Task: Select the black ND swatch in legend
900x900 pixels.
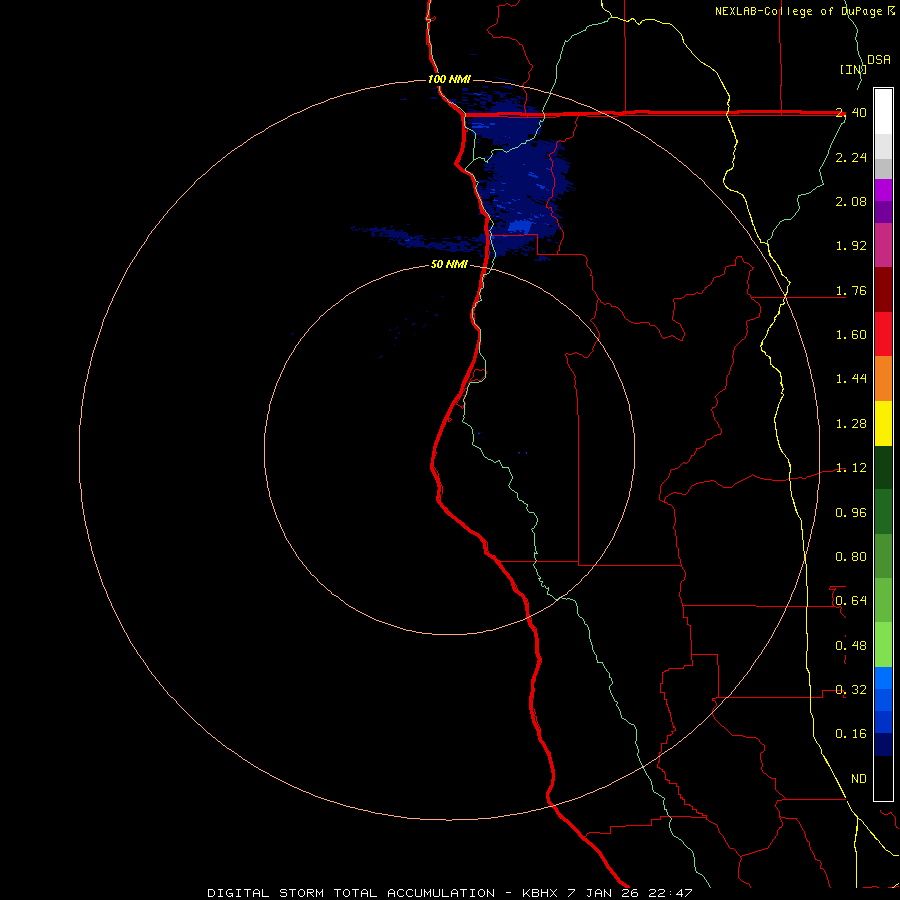Action: (883, 778)
